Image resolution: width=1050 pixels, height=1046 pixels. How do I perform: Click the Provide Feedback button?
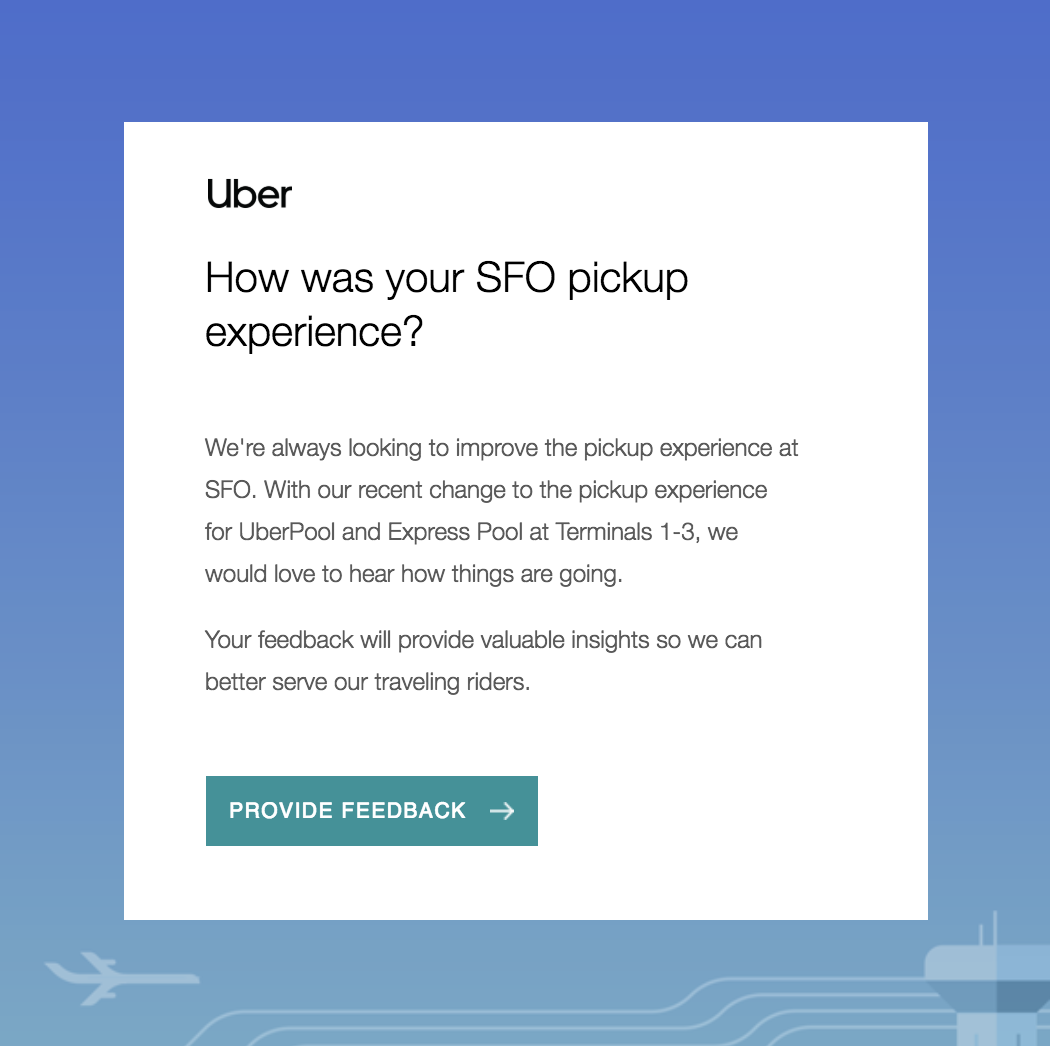(x=372, y=810)
